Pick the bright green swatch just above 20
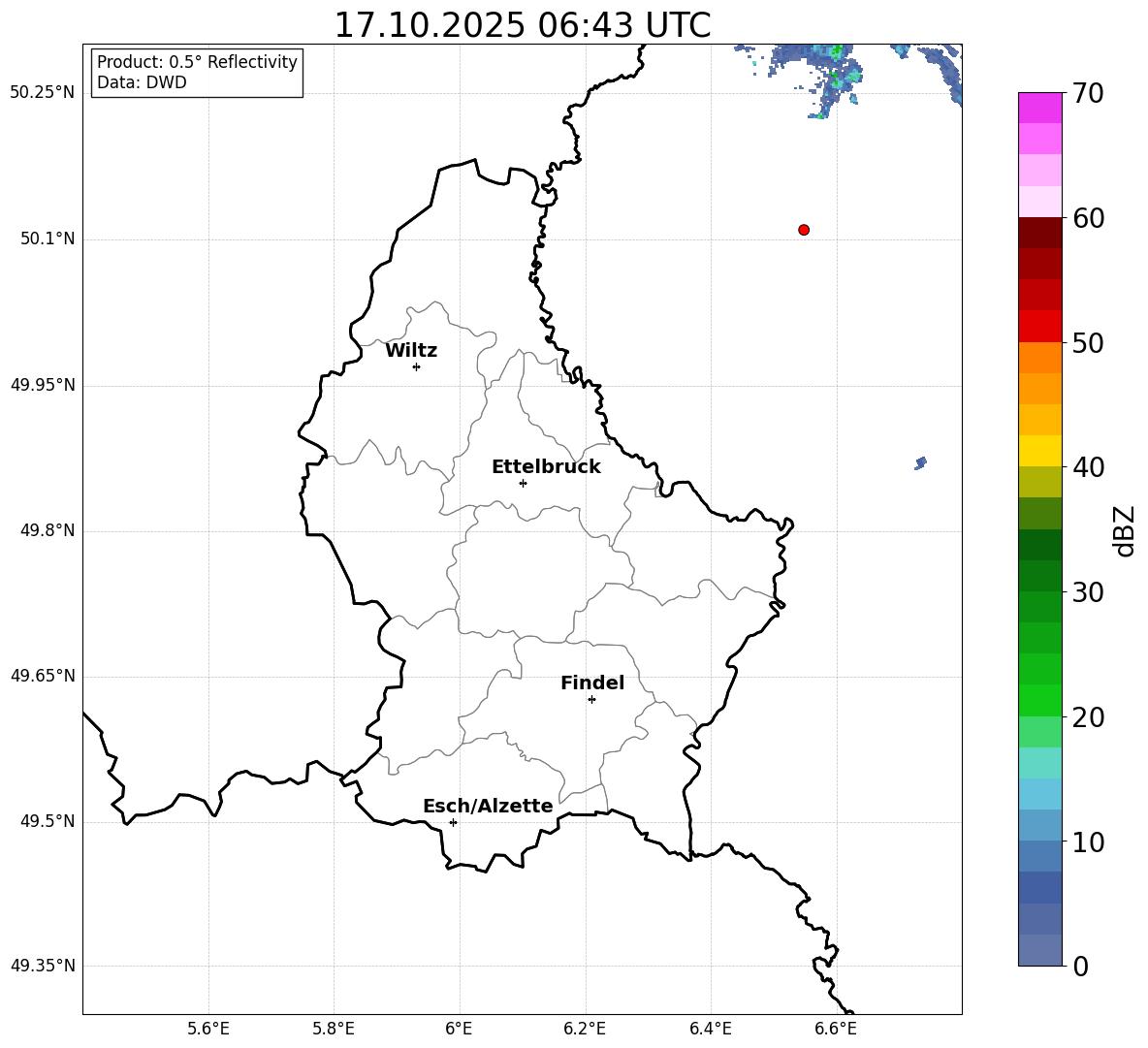The image size is (1148, 1048). (1039, 700)
